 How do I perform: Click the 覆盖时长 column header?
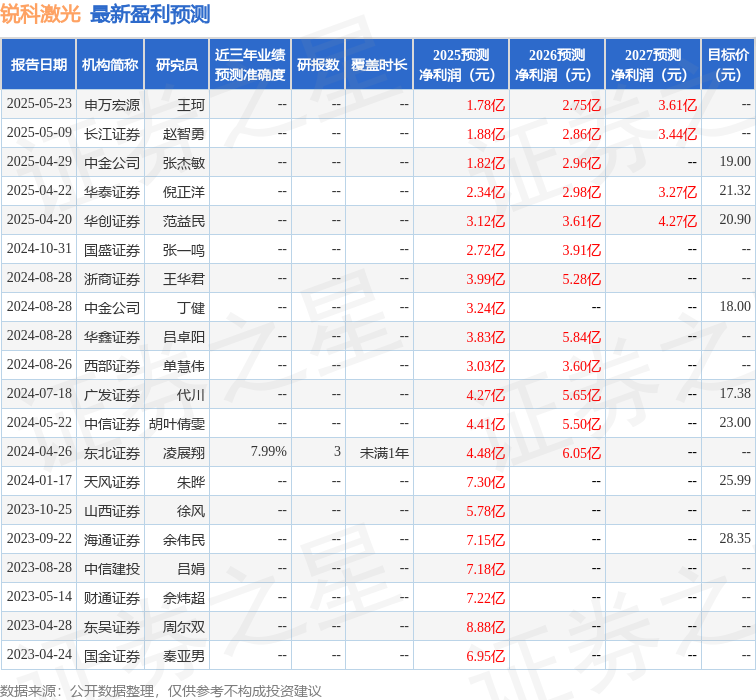[379, 65]
